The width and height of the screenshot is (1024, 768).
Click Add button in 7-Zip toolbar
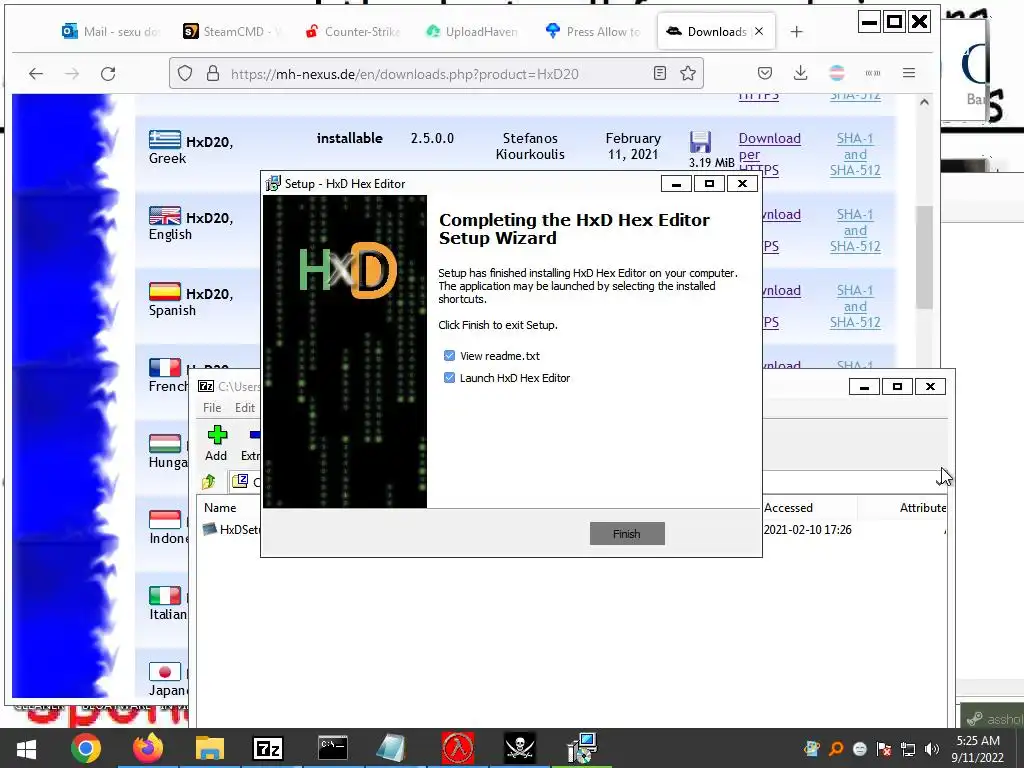[x=216, y=443]
